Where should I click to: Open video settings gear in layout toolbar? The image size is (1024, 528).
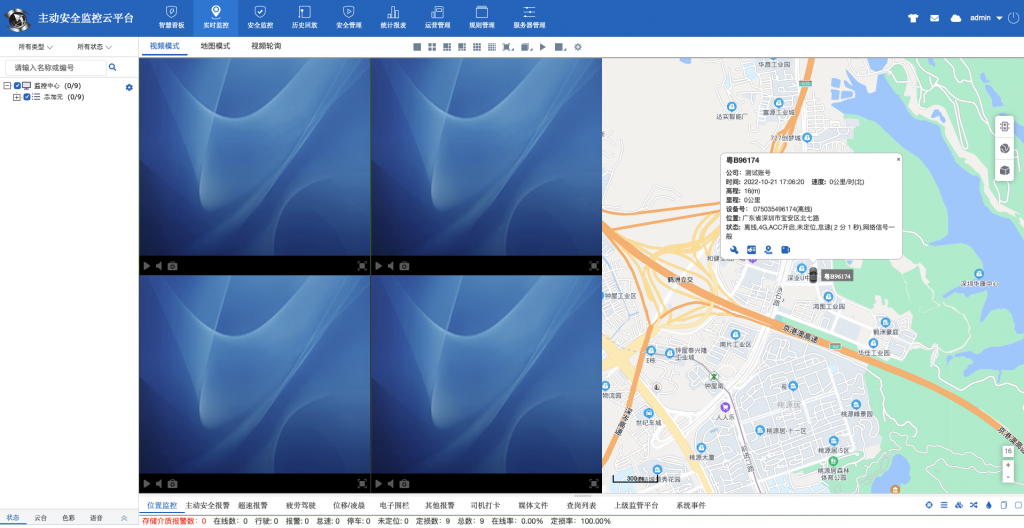pyautogui.click(x=577, y=47)
